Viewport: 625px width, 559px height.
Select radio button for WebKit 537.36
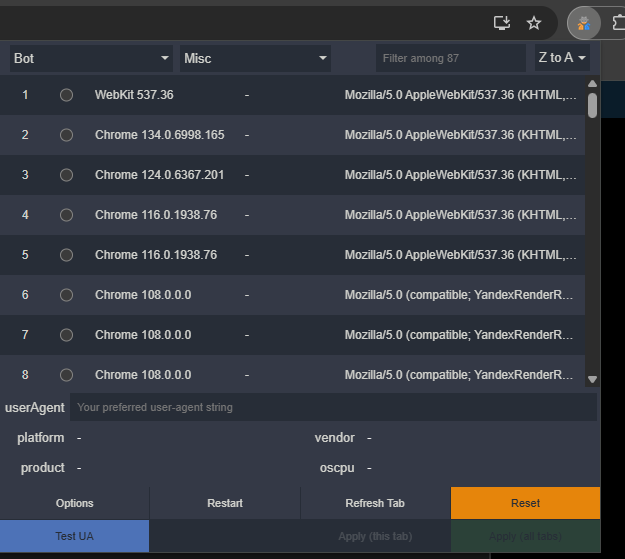click(x=66, y=95)
